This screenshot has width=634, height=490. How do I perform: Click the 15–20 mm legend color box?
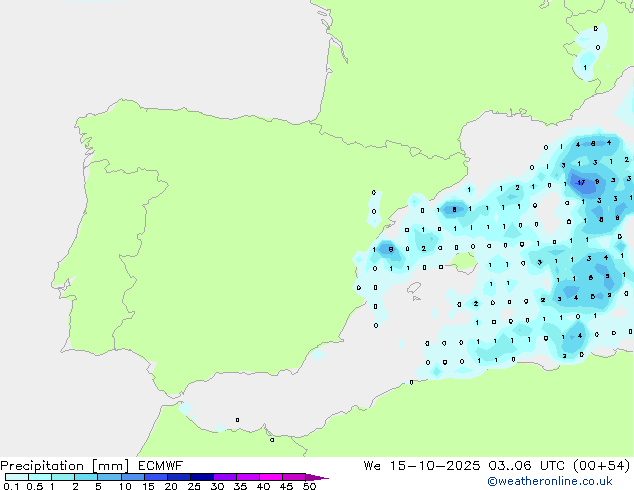[156, 477]
